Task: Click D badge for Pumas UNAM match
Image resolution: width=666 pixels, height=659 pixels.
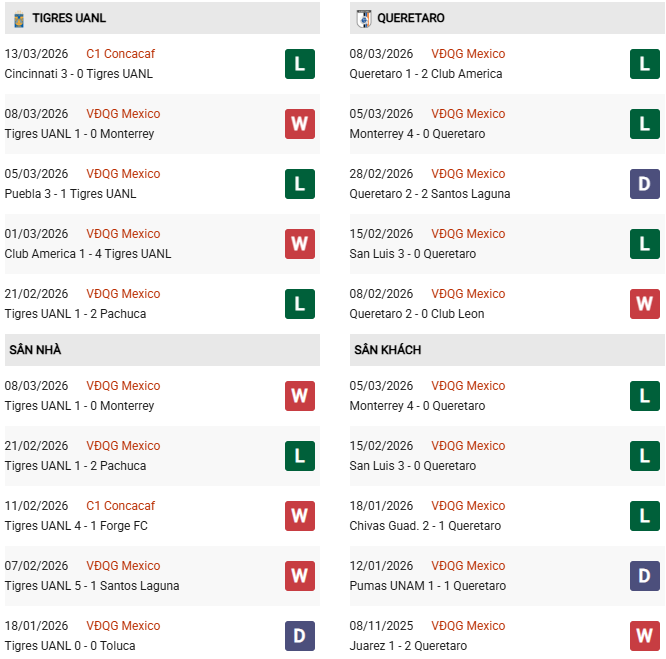Action: (644, 576)
